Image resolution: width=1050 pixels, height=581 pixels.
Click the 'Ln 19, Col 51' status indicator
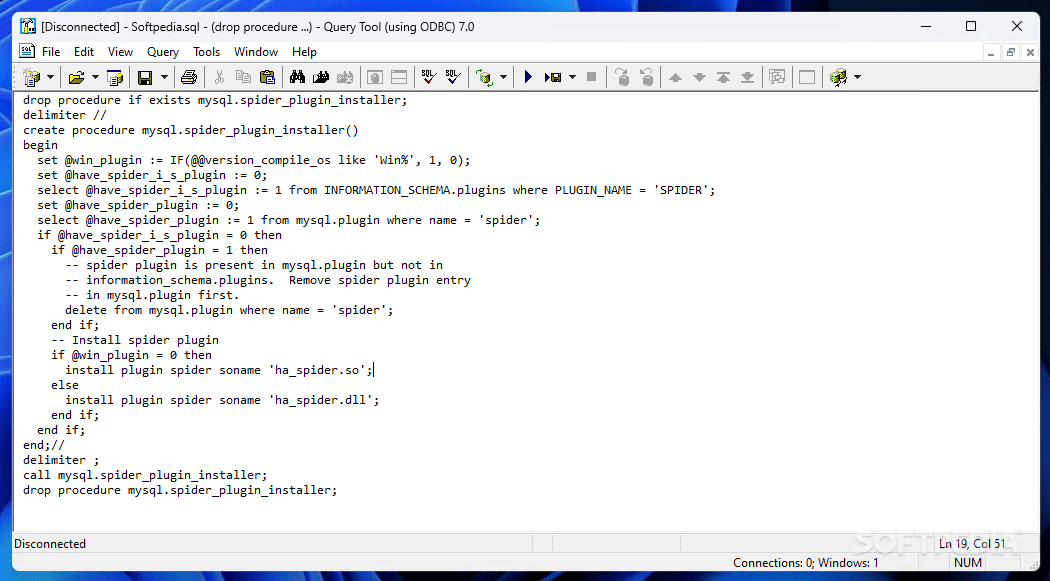pos(972,544)
